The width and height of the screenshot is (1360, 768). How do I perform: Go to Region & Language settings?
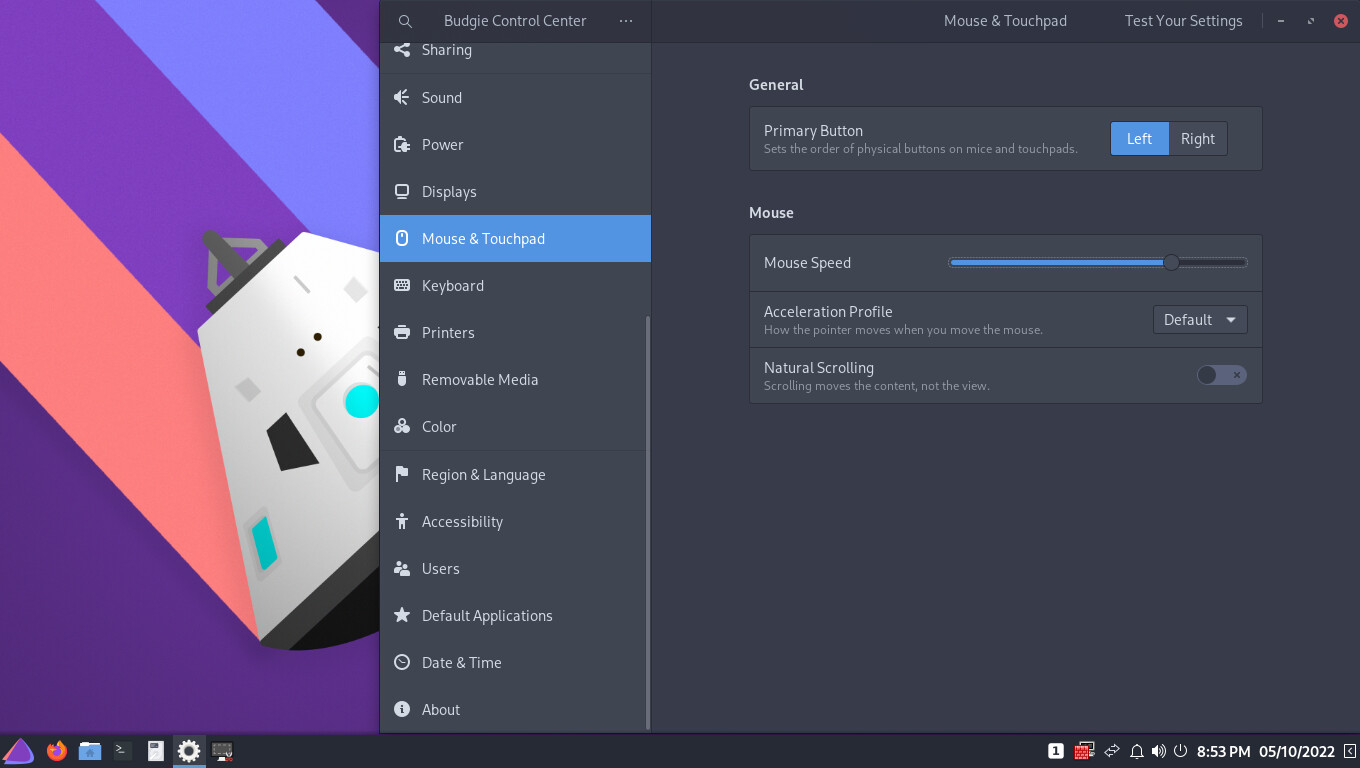pyautogui.click(x=483, y=474)
